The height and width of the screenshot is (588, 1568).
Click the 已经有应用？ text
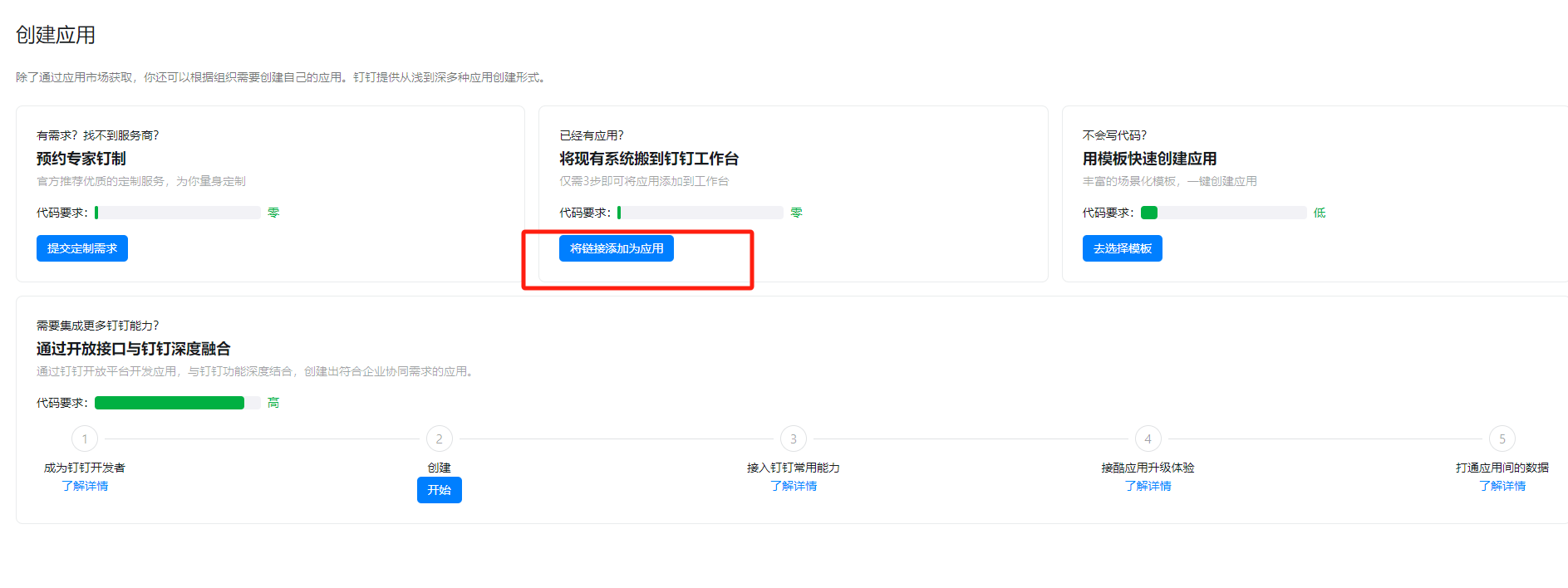(592, 135)
